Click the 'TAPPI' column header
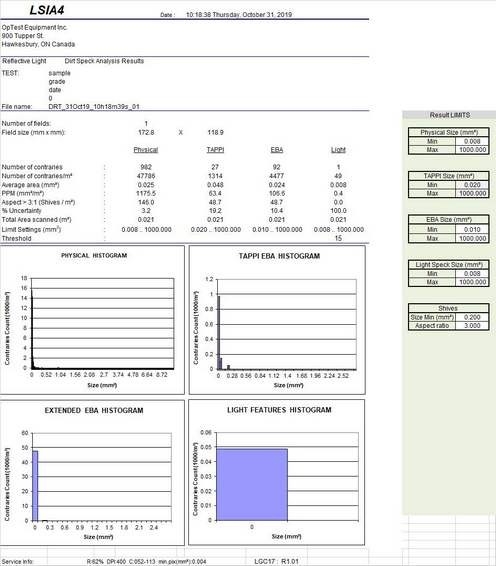The width and height of the screenshot is (496, 566). [x=215, y=150]
